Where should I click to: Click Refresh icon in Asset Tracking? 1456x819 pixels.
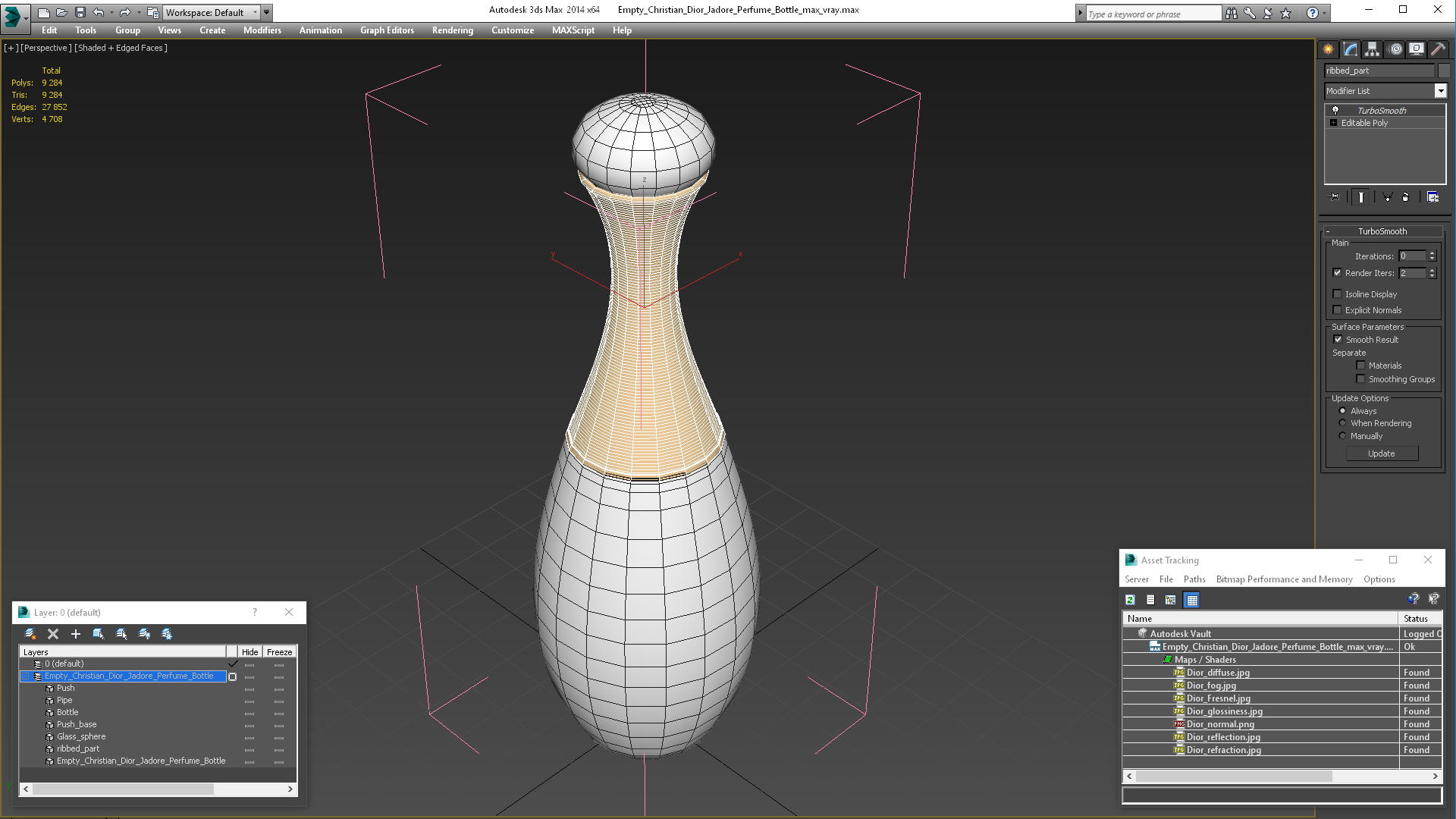tap(1130, 600)
